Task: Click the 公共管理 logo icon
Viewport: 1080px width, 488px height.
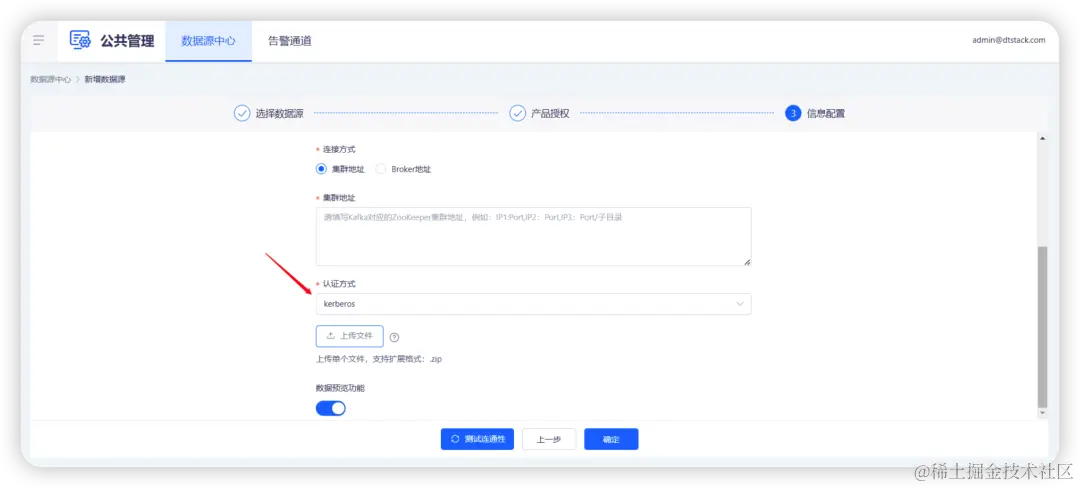Action: (80, 40)
